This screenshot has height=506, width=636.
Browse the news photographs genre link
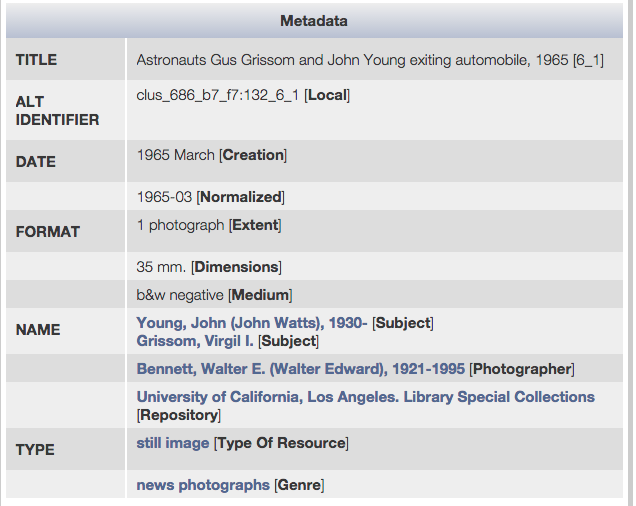(x=203, y=485)
